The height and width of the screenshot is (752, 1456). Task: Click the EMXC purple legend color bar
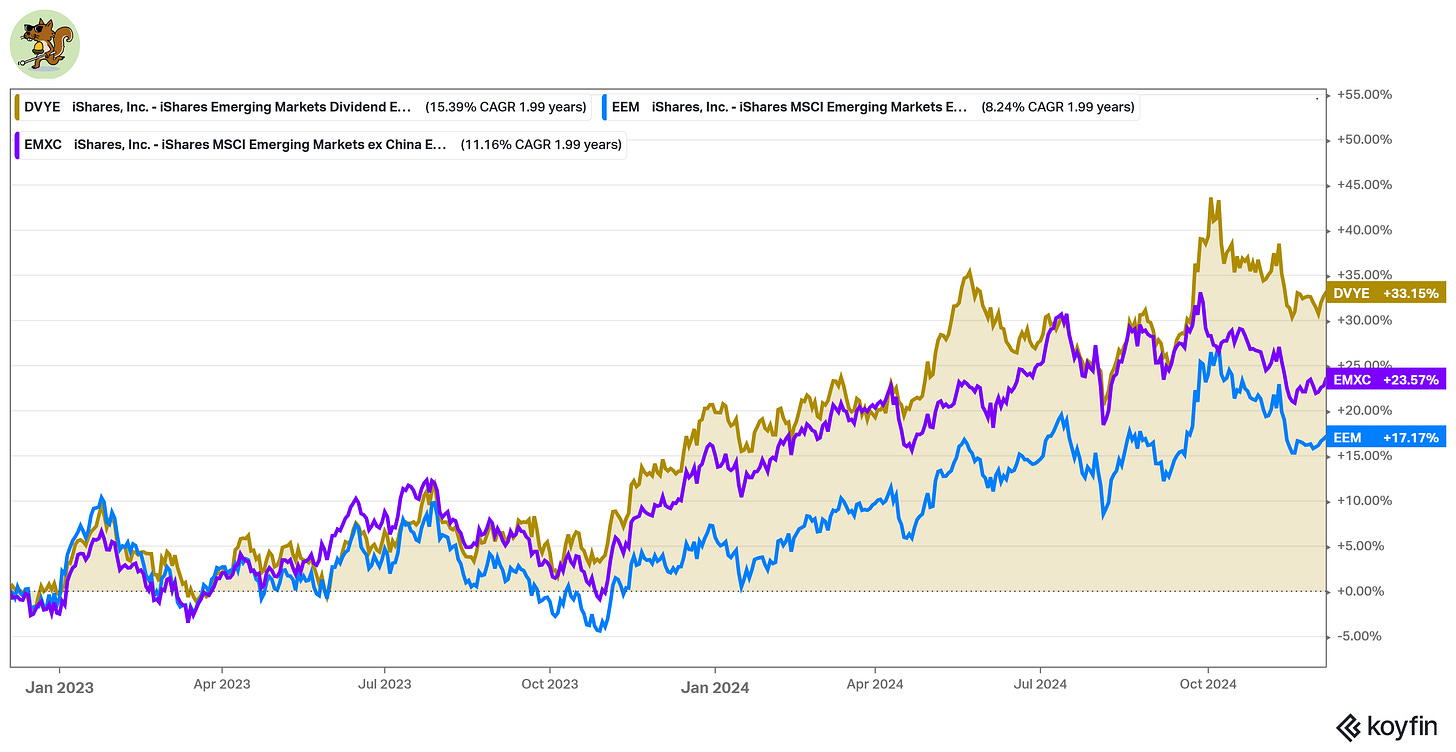(18, 145)
